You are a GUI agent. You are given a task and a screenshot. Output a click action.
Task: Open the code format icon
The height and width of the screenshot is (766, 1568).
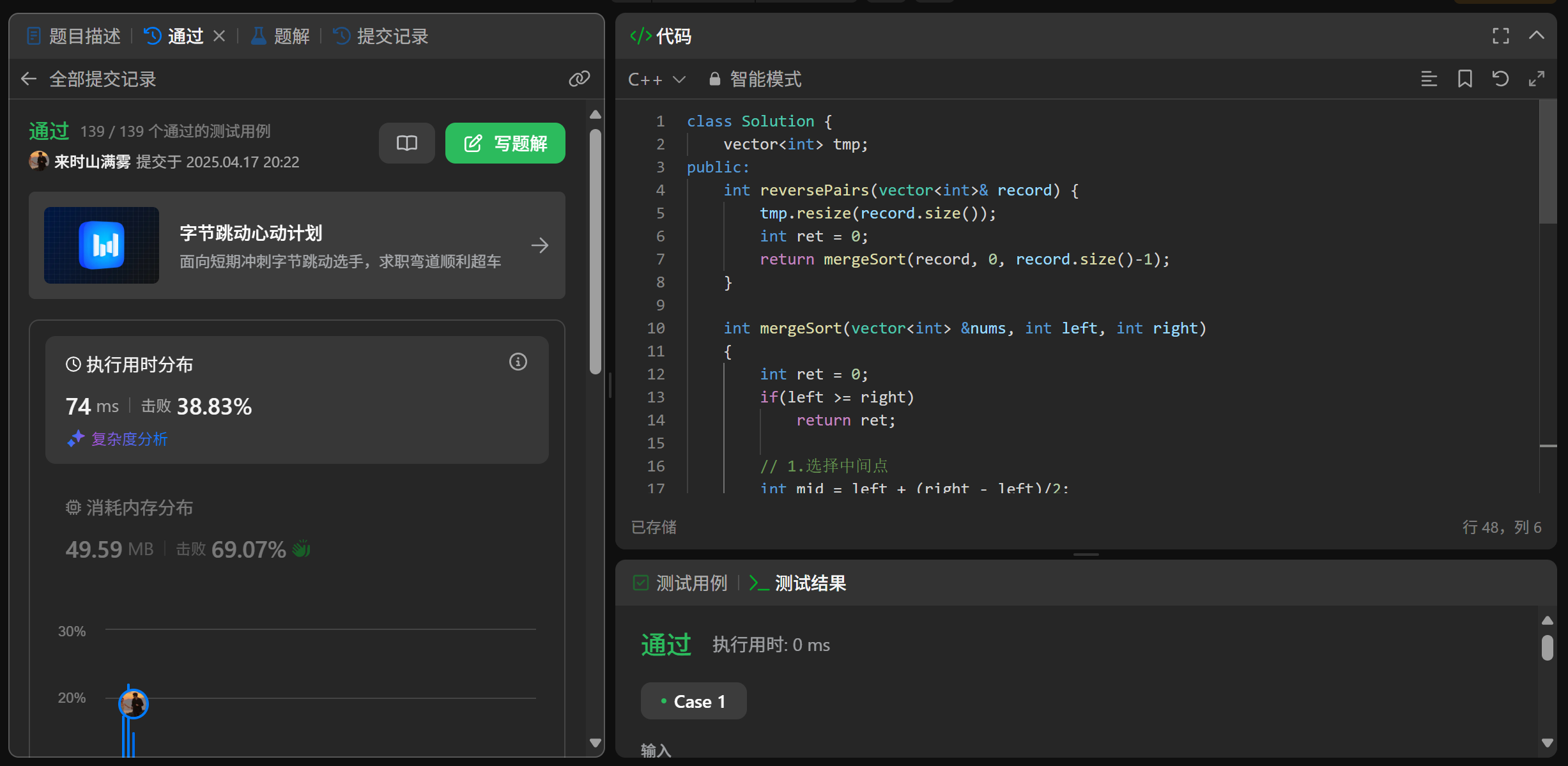click(1429, 79)
